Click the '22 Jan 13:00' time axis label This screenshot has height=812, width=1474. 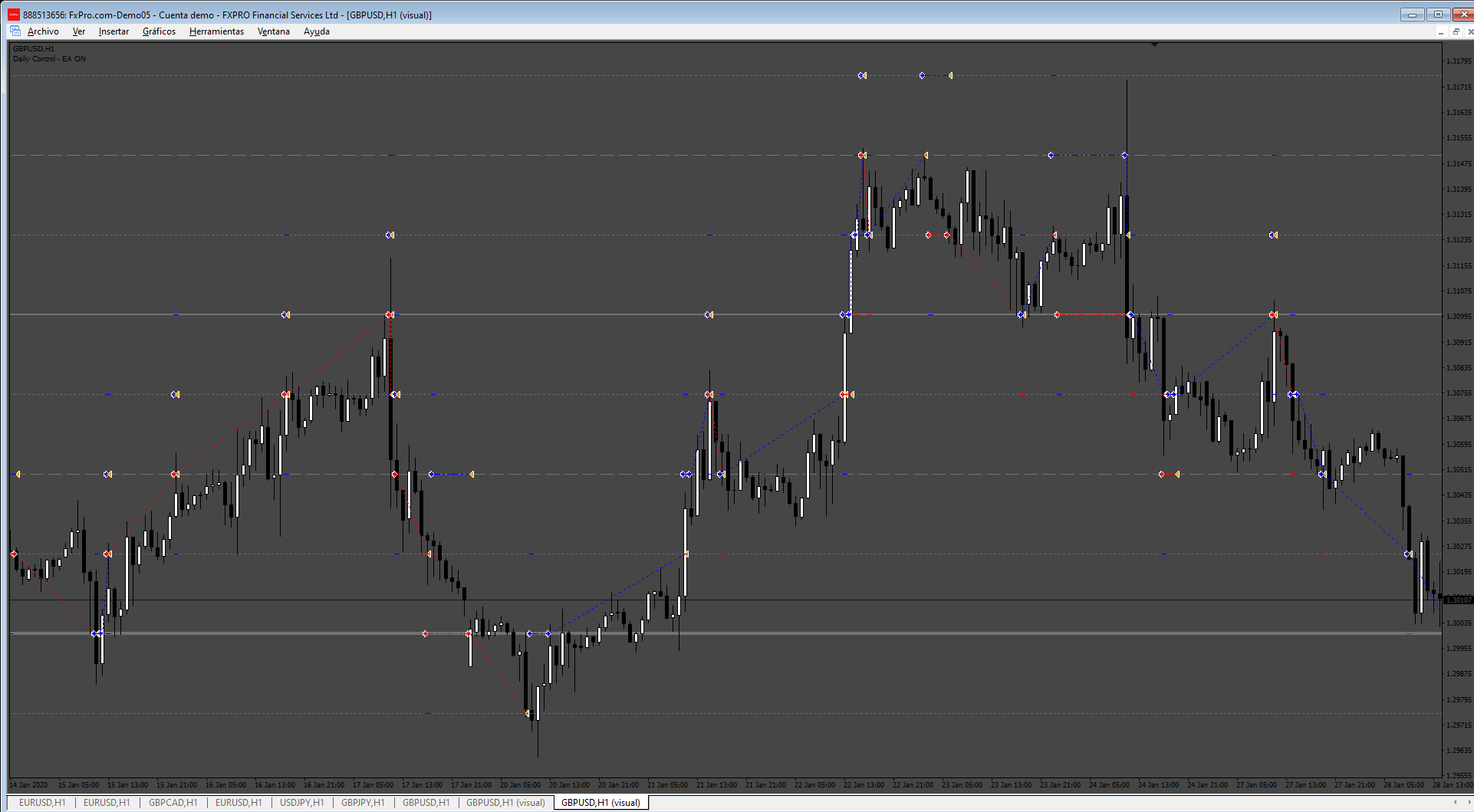tap(864, 784)
